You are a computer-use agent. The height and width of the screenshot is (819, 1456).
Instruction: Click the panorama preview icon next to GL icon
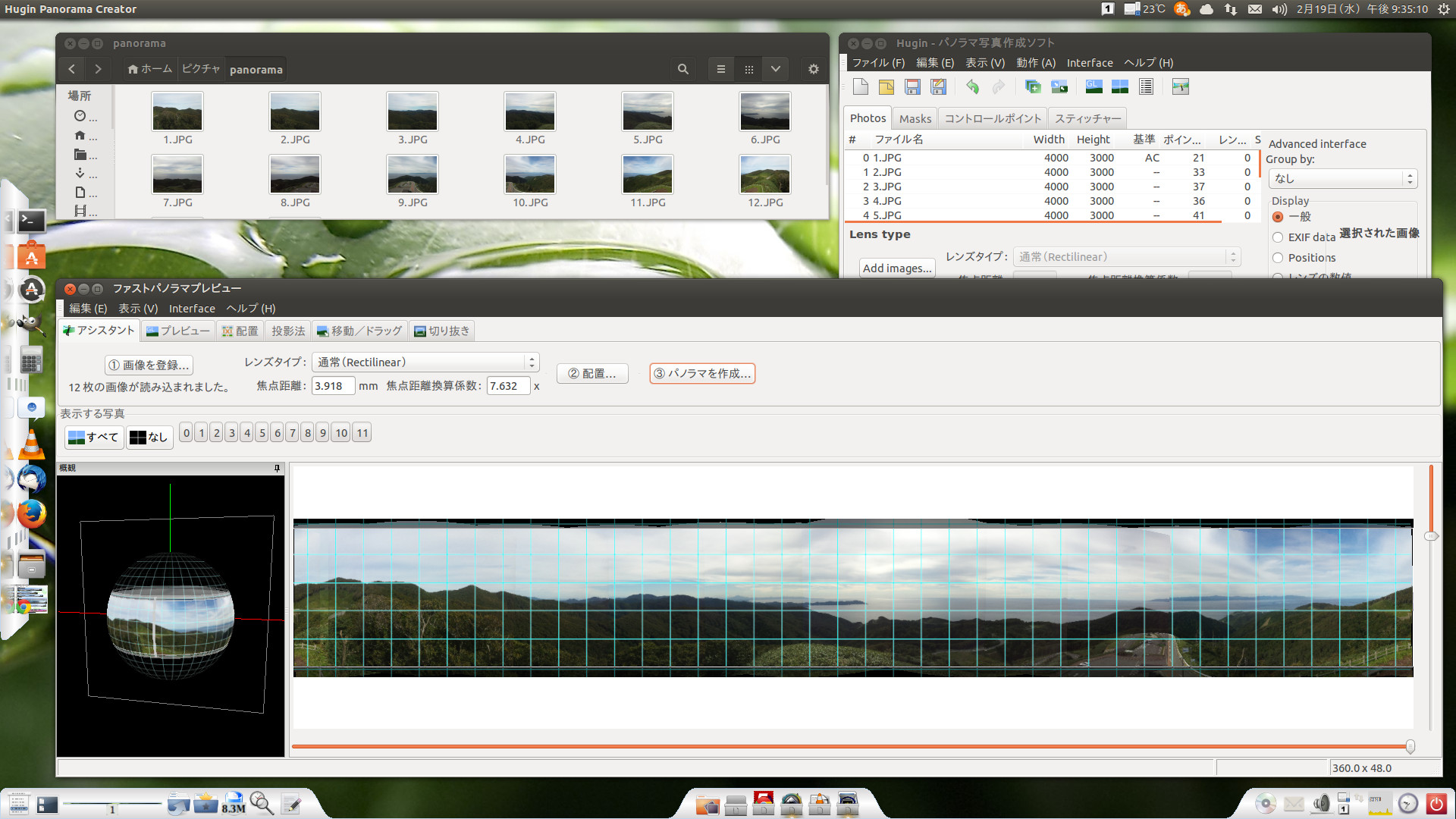[1120, 86]
